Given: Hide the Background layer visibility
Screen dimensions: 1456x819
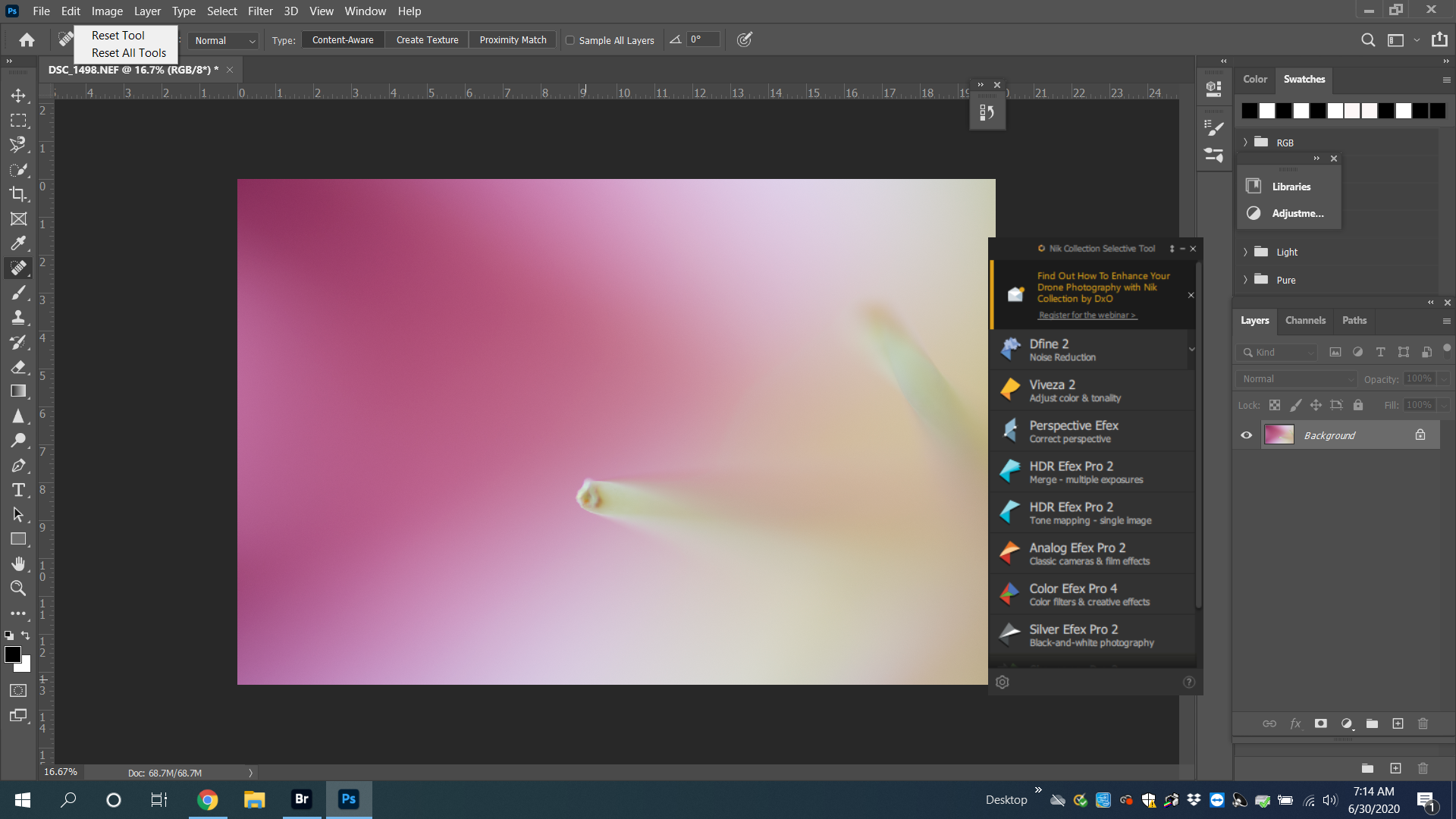Looking at the screenshot, I should click(x=1246, y=435).
